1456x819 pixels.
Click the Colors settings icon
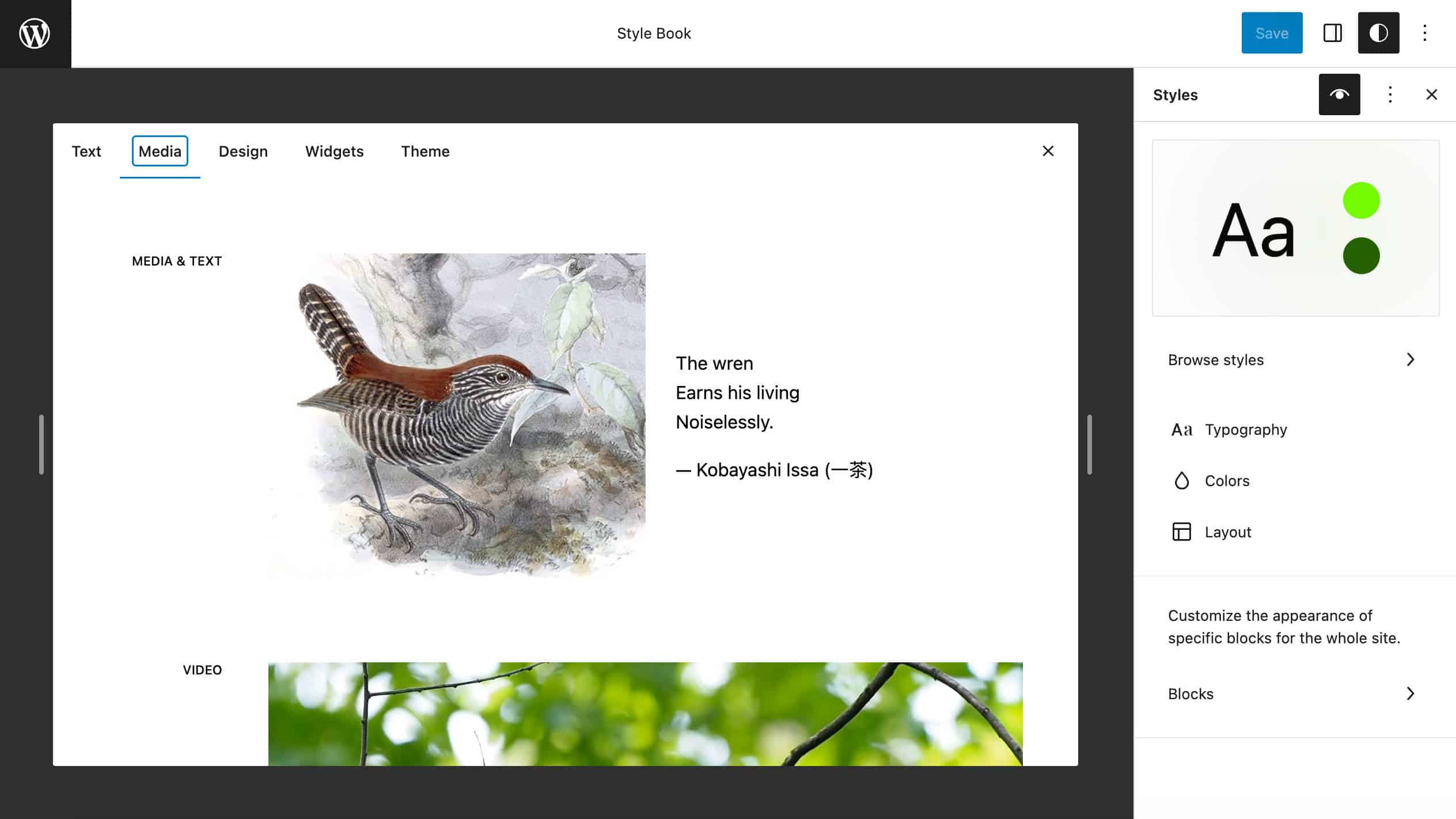[x=1181, y=480]
